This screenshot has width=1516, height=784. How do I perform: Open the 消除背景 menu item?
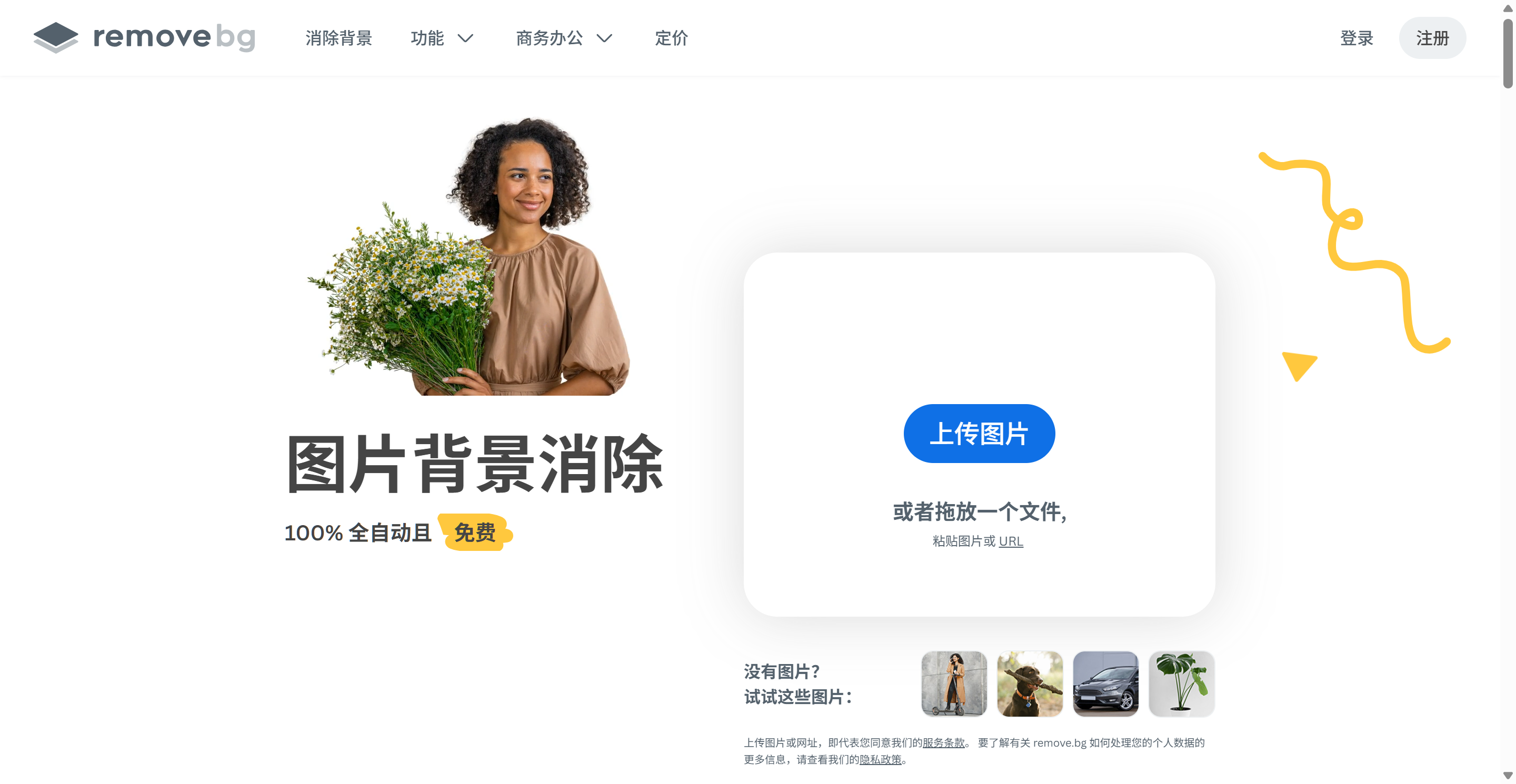click(x=338, y=38)
